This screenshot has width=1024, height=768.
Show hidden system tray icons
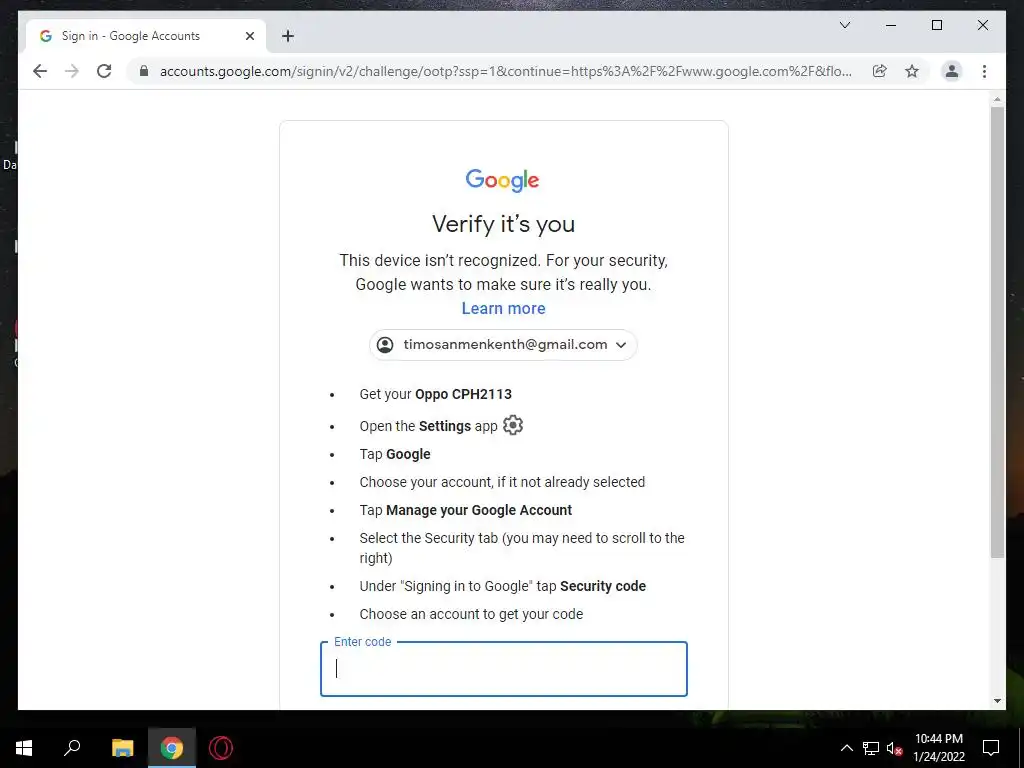coord(846,748)
